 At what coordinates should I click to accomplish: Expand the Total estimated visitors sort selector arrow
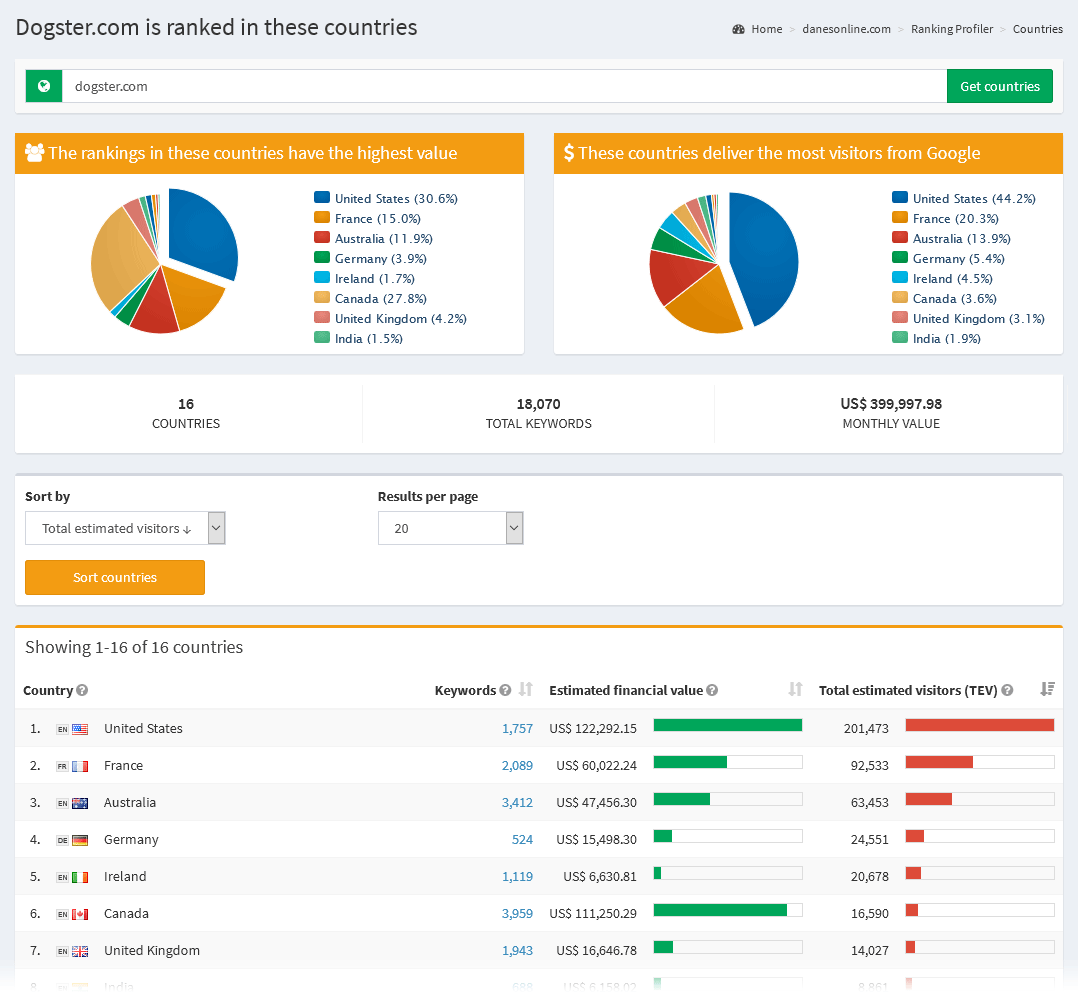coord(215,527)
